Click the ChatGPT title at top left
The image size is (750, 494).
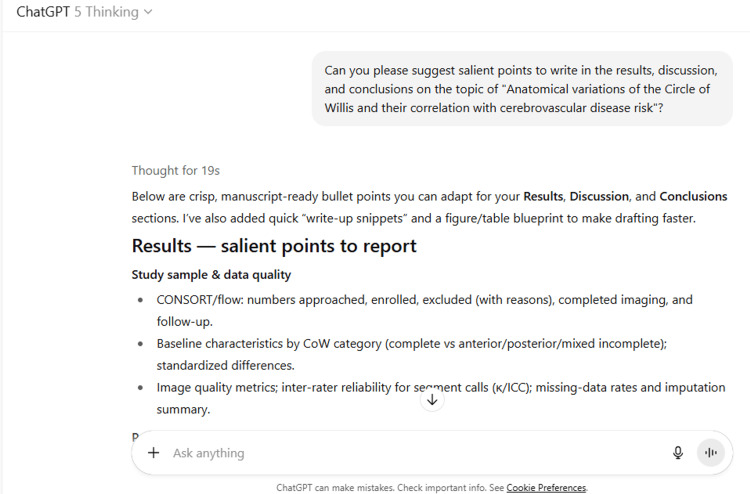pyautogui.click(x=43, y=12)
